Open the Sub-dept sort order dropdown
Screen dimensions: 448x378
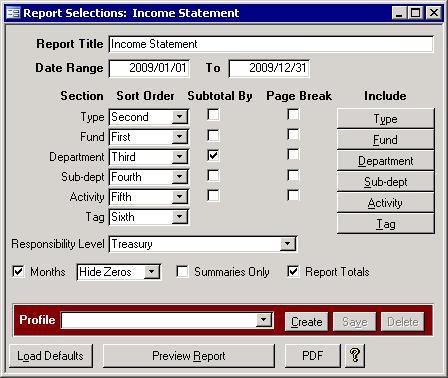tap(180, 177)
